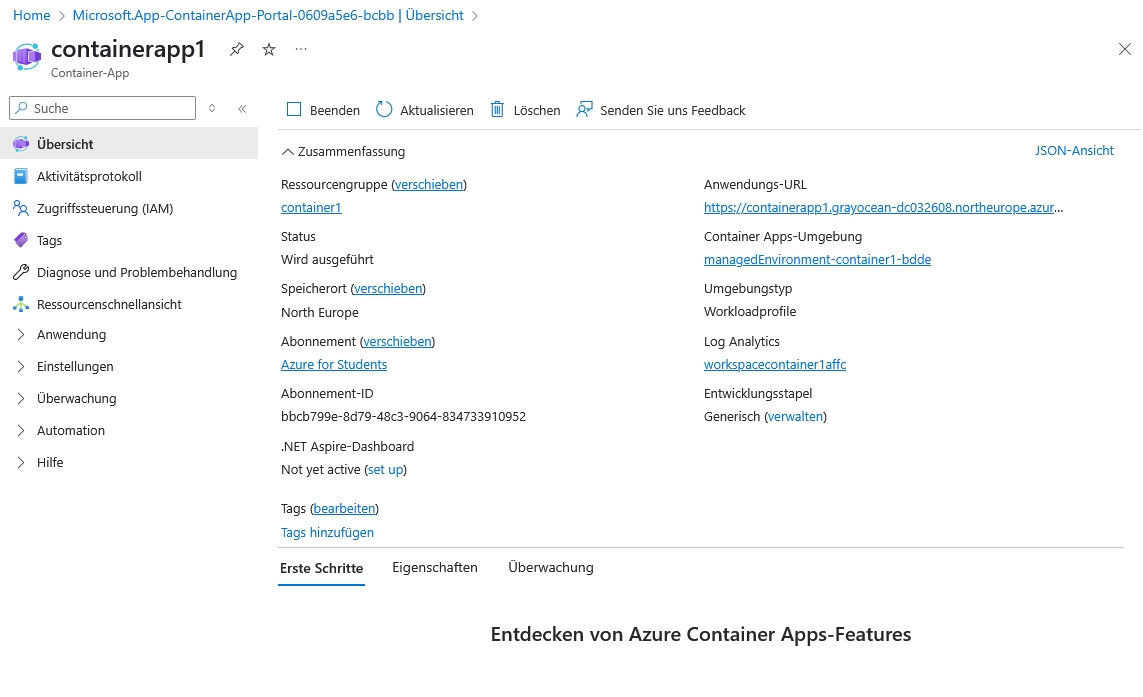The width and height of the screenshot is (1143, 697).
Task: Expand the Anwendung menu section
Action: click(x=71, y=335)
